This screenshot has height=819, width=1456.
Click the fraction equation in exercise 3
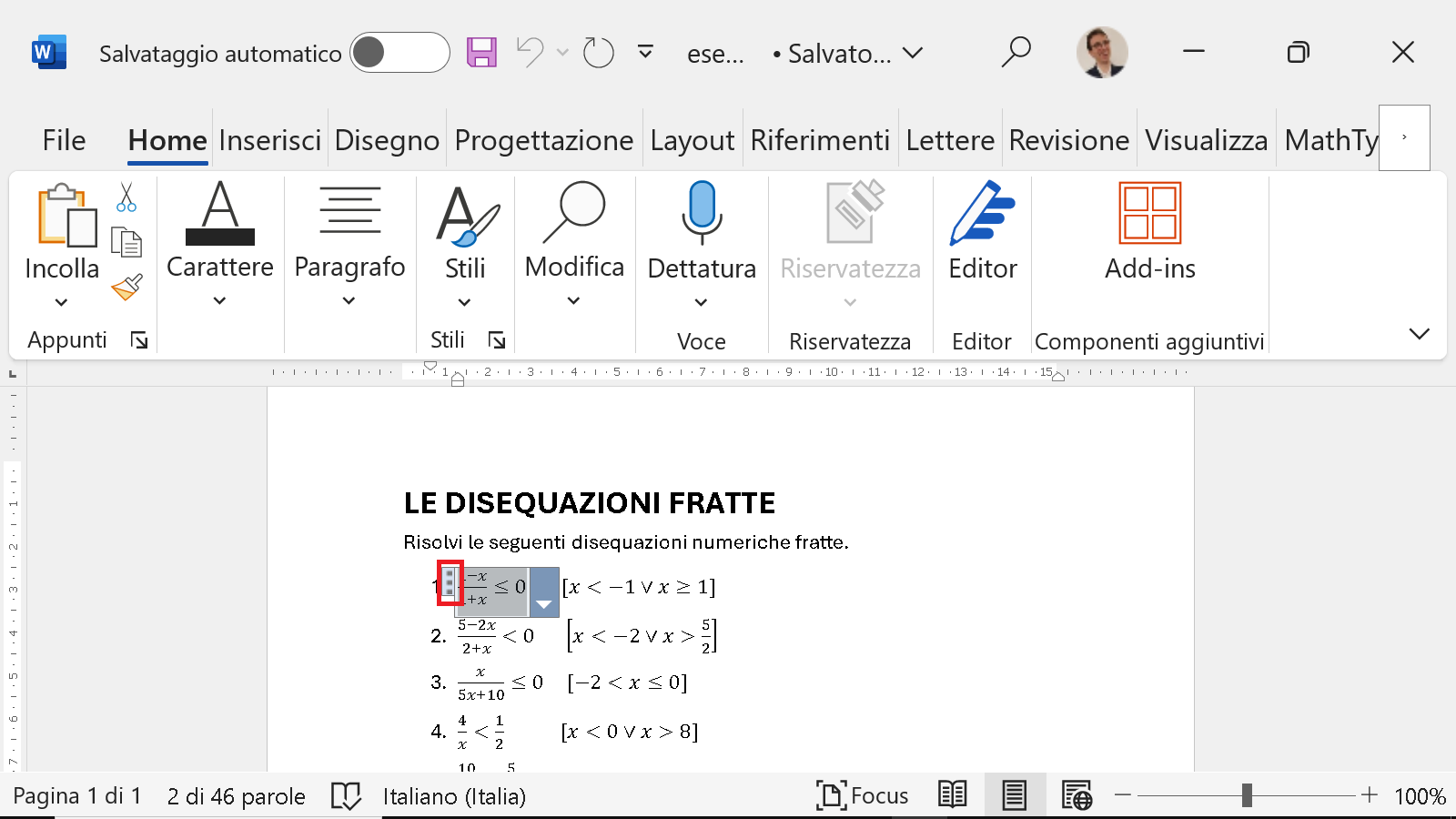point(500,682)
